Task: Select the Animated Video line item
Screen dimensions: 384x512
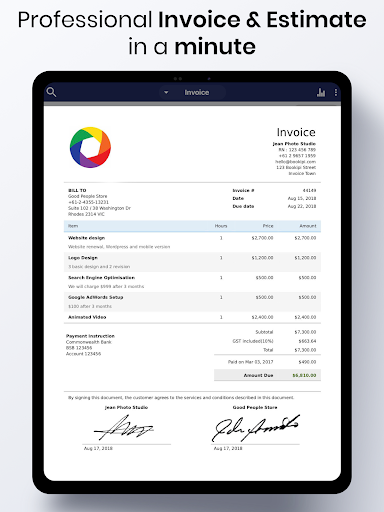Action: [x=192, y=317]
